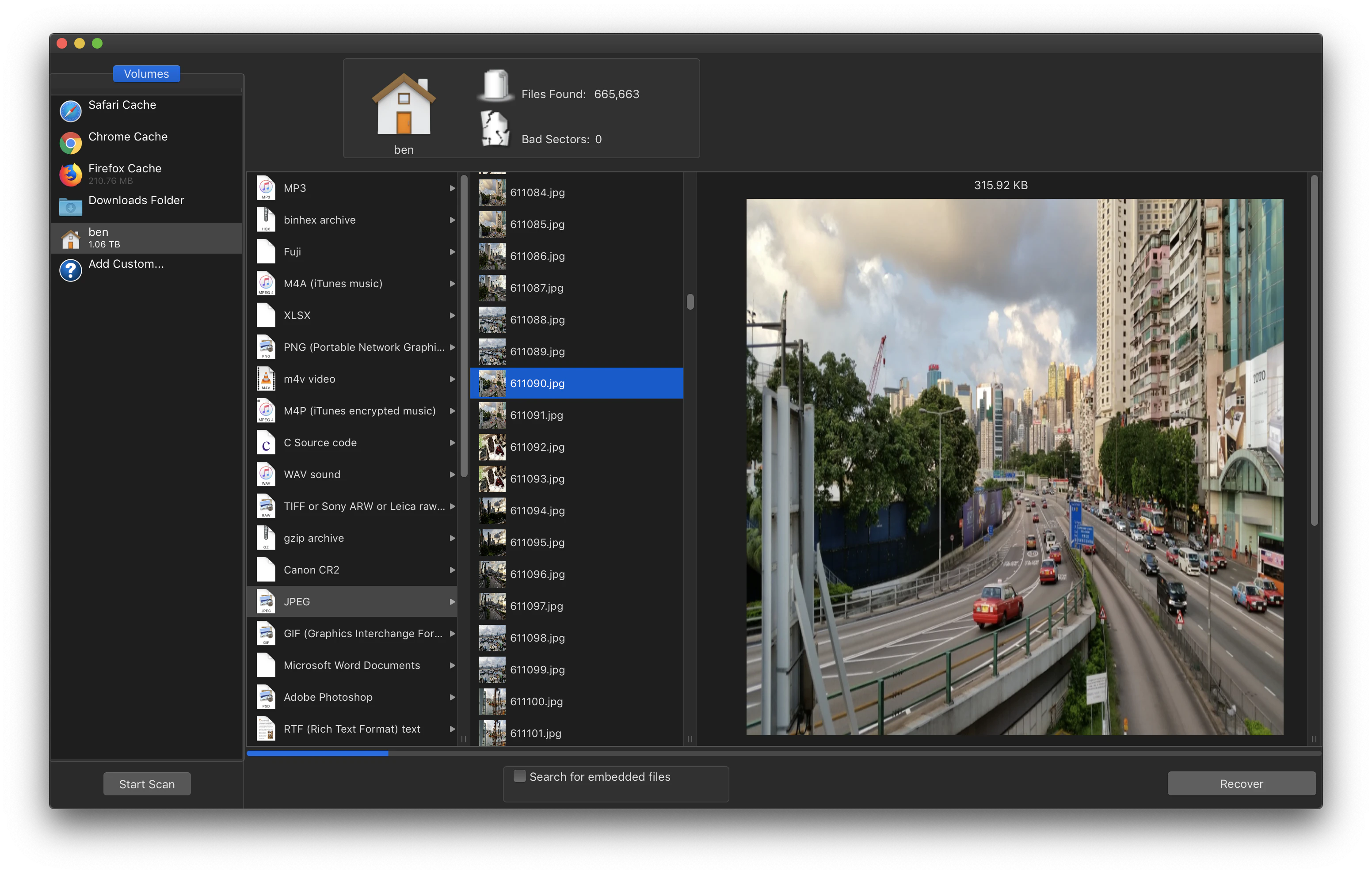Screen dimensions: 1372x874
Task: Expand the JPEG category
Action: tap(452, 601)
